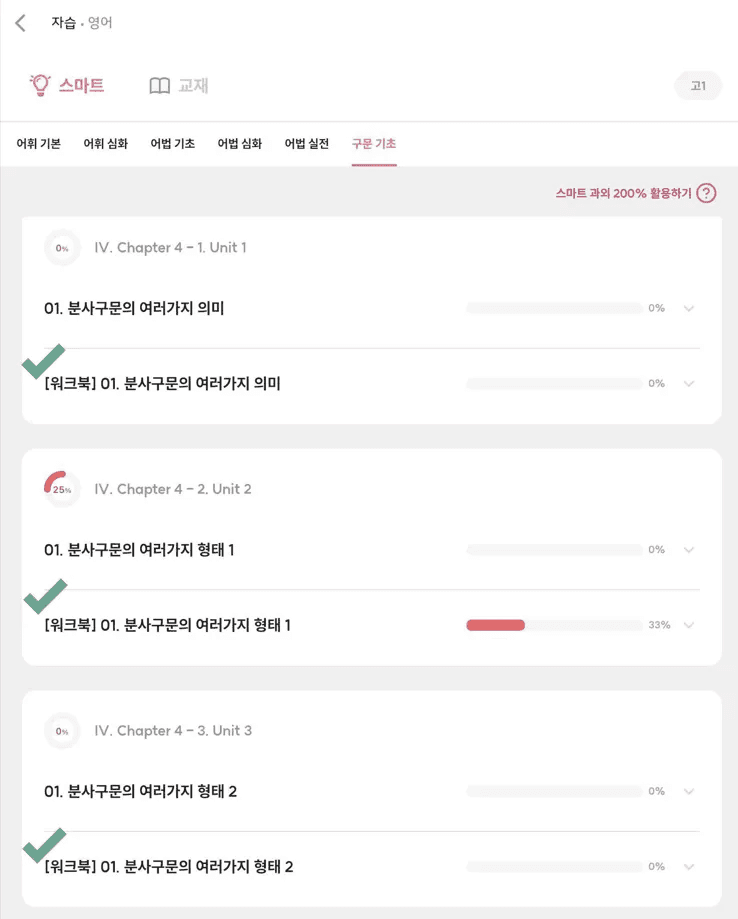This screenshot has width=738, height=919.
Task: Expand the 01. 분사구문의 여러가지 의미 row
Action: (x=688, y=308)
